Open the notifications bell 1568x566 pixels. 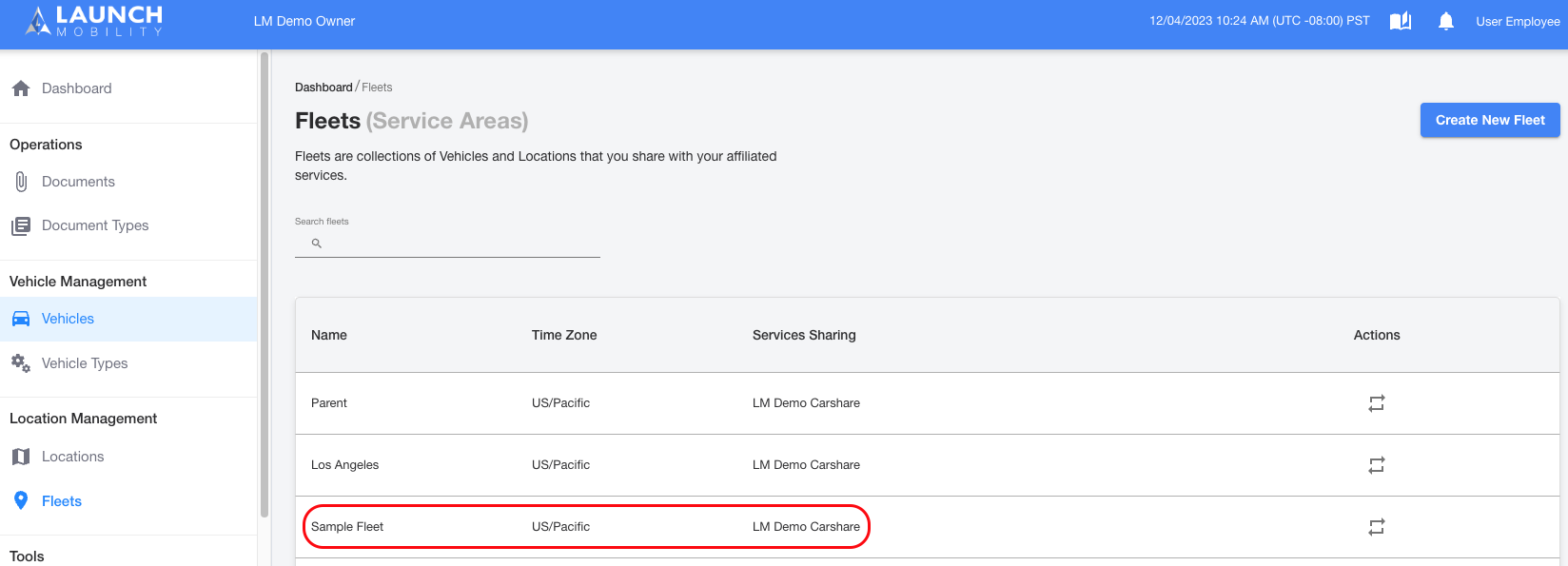pyautogui.click(x=1446, y=21)
